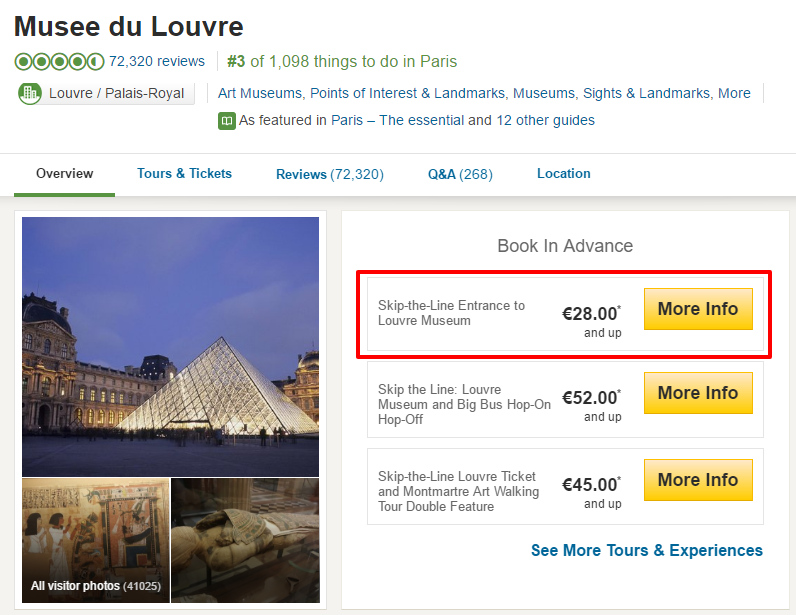Open the 12 other guides link
This screenshot has height=615, width=796.
(545, 120)
